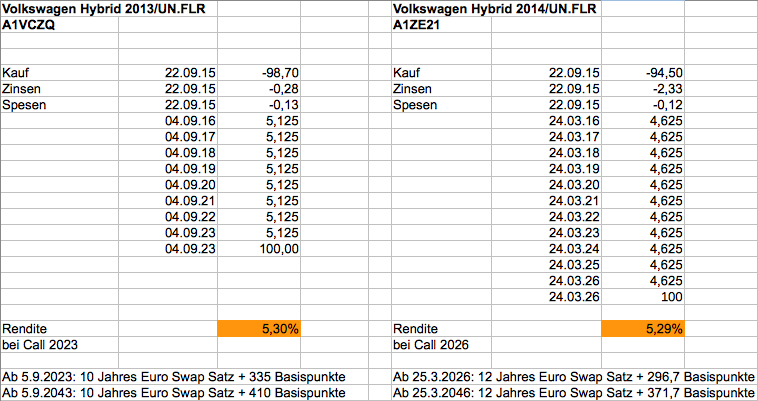The image size is (758, 401).
Task: Click the left table's Zinsen label
Action: pos(22,89)
